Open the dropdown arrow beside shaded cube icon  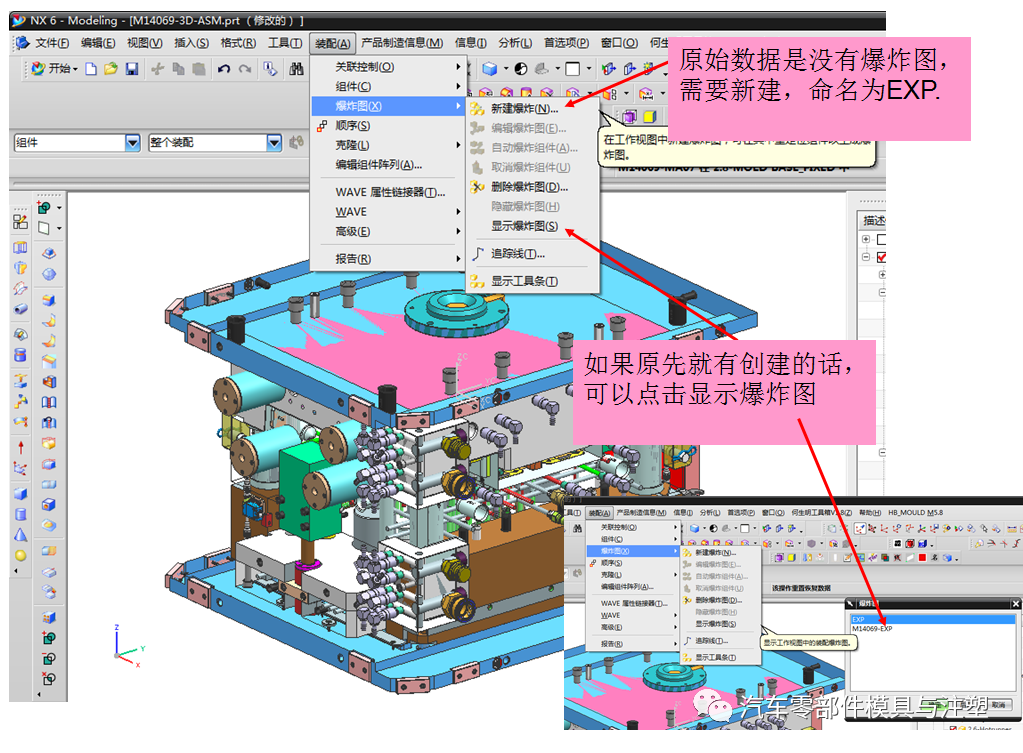tap(506, 69)
